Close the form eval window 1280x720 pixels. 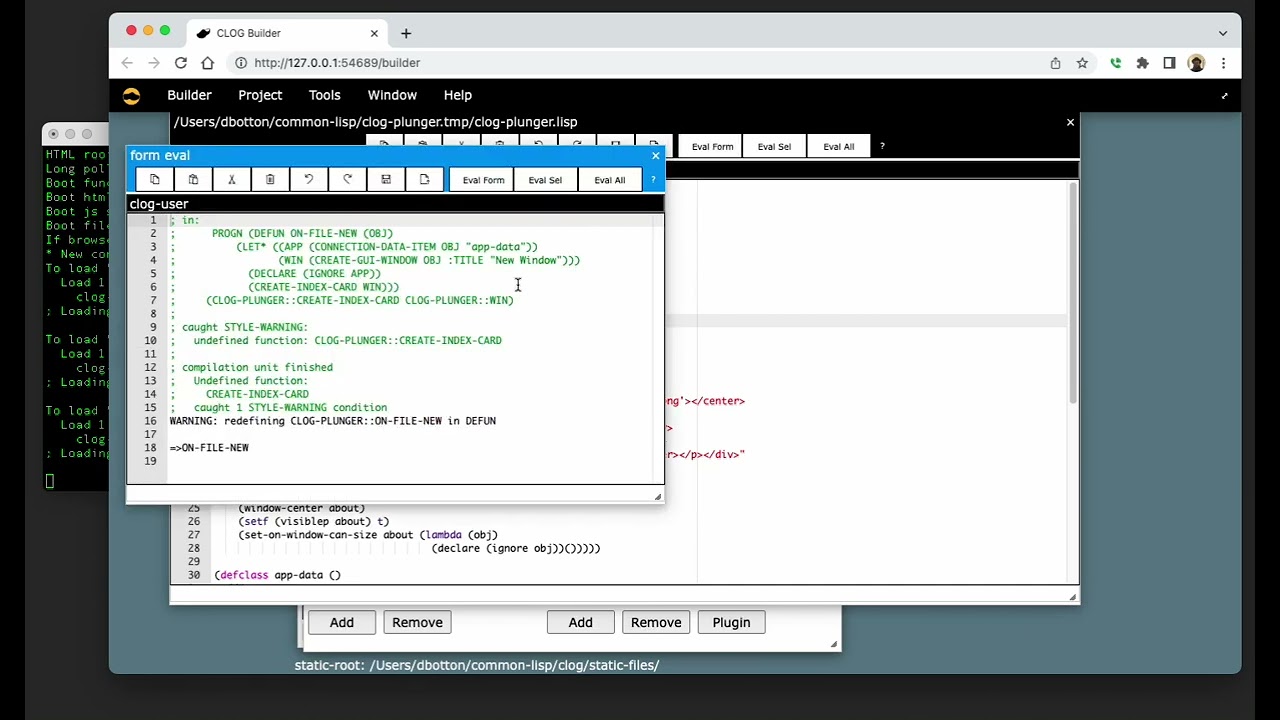655,155
